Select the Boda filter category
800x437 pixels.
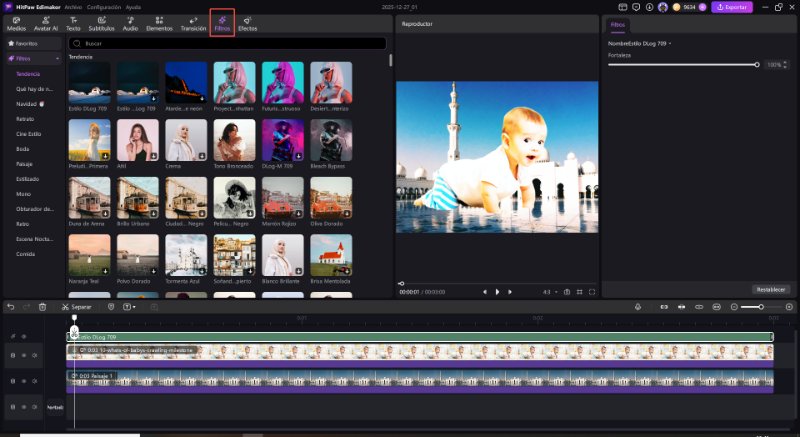click(x=22, y=149)
